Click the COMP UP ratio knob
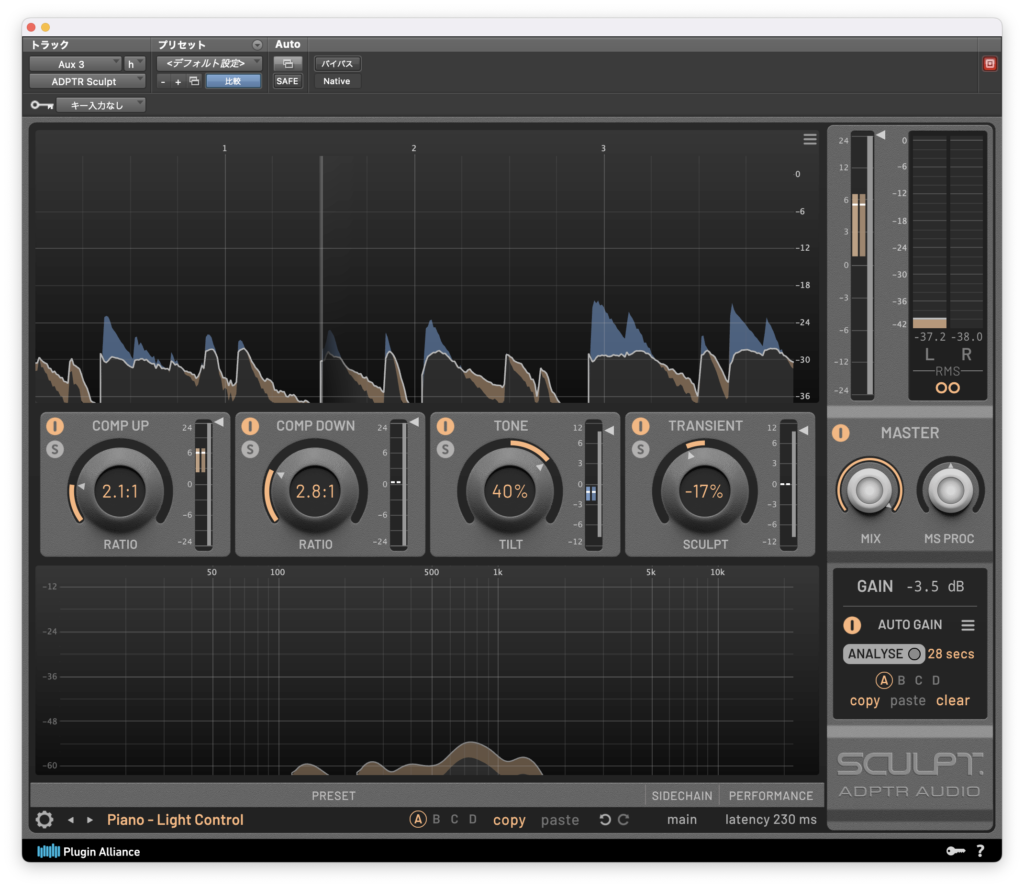This screenshot has height=888, width=1024. 120,490
